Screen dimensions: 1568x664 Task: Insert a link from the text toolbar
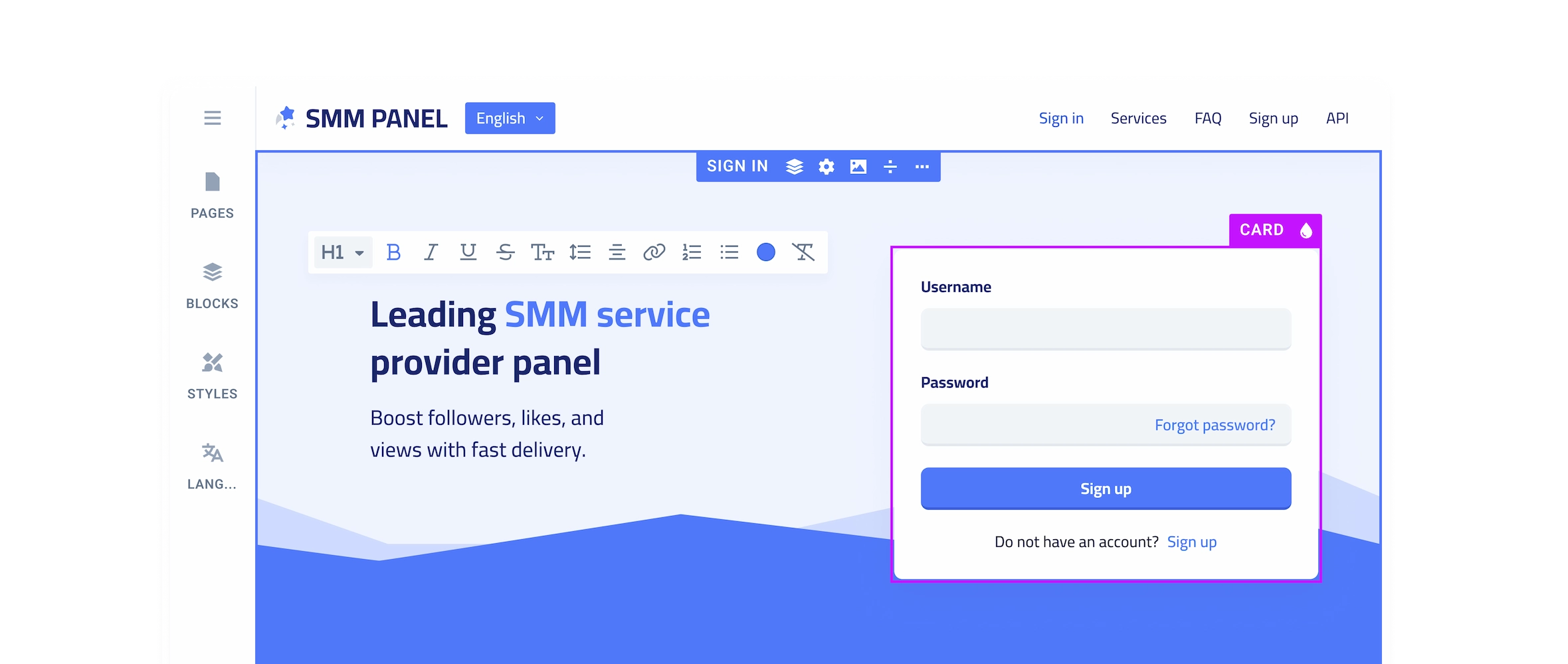click(654, 252)
